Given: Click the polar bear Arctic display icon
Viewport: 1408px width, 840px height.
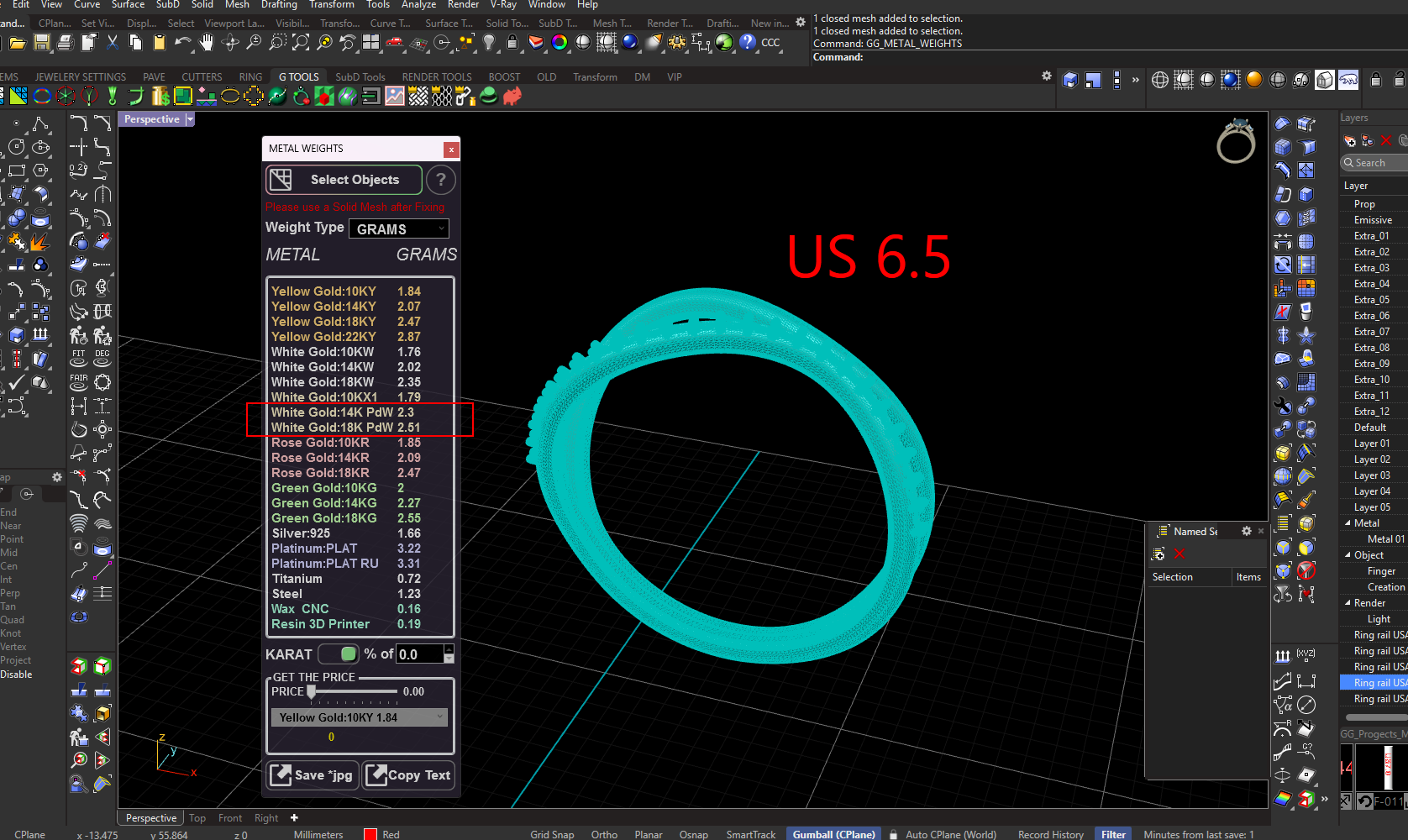Looking at the screenshot, I should pyautogui.click(x=1348, y=80).
